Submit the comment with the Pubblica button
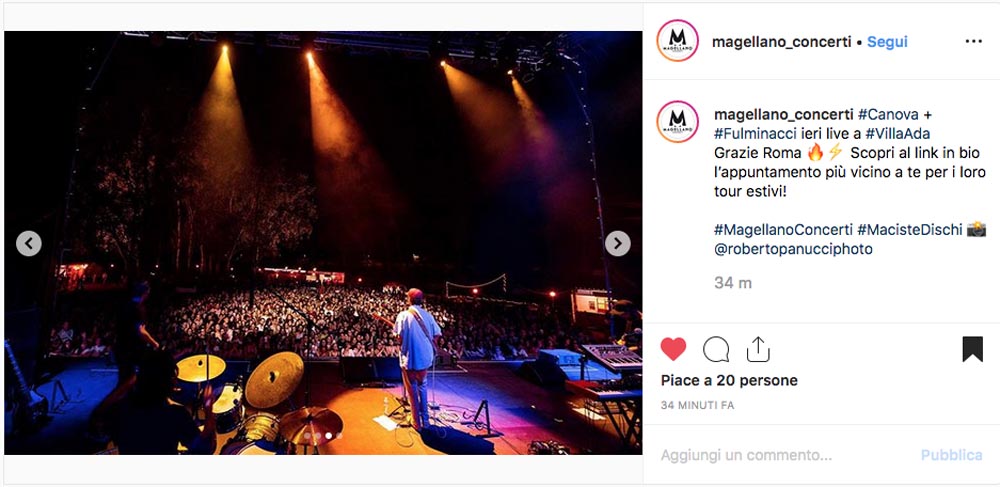Image resolution: width=1000 pixels, height=487 pixels. (951, 455)
